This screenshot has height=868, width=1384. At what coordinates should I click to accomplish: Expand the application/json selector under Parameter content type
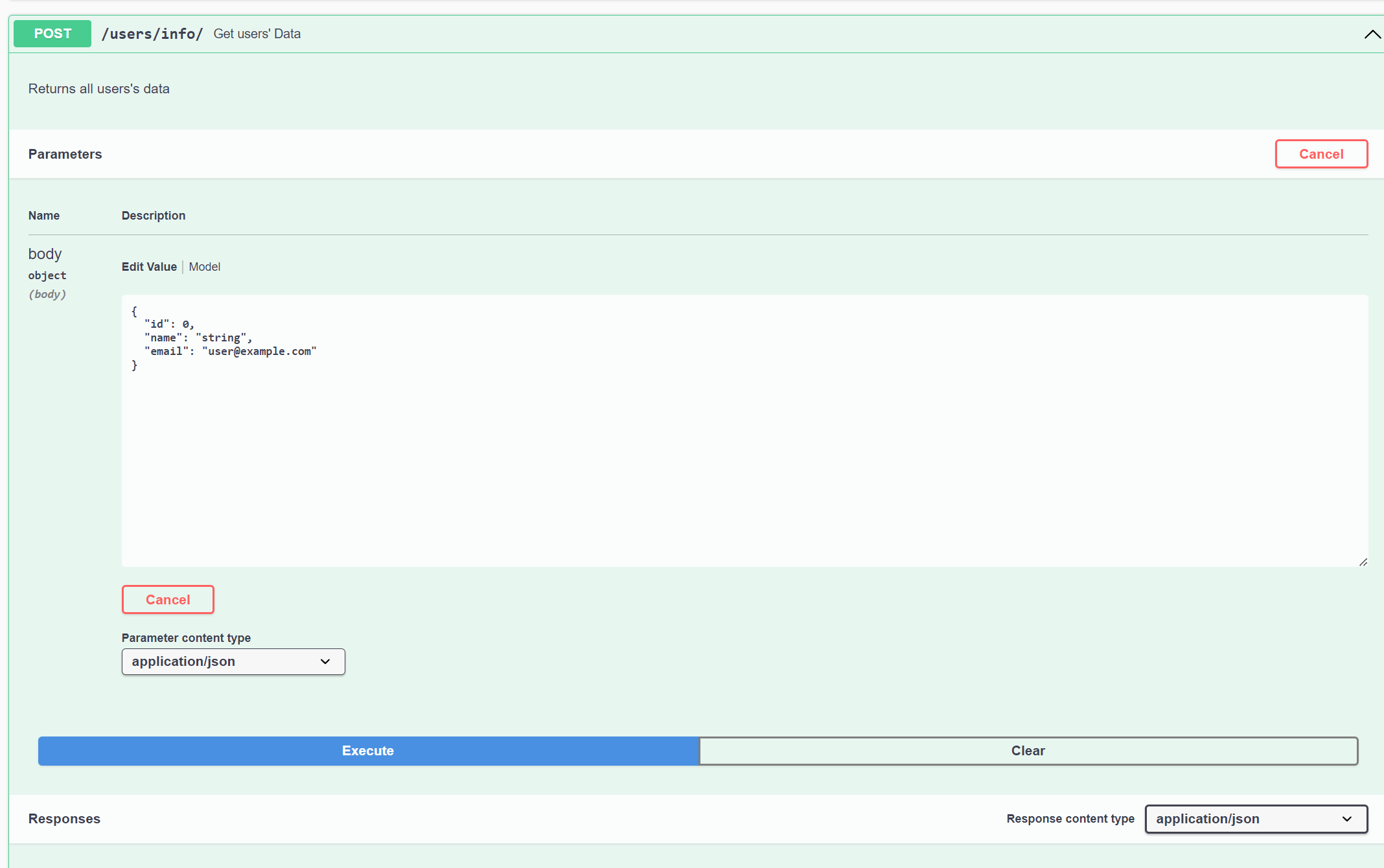(233, 661)
